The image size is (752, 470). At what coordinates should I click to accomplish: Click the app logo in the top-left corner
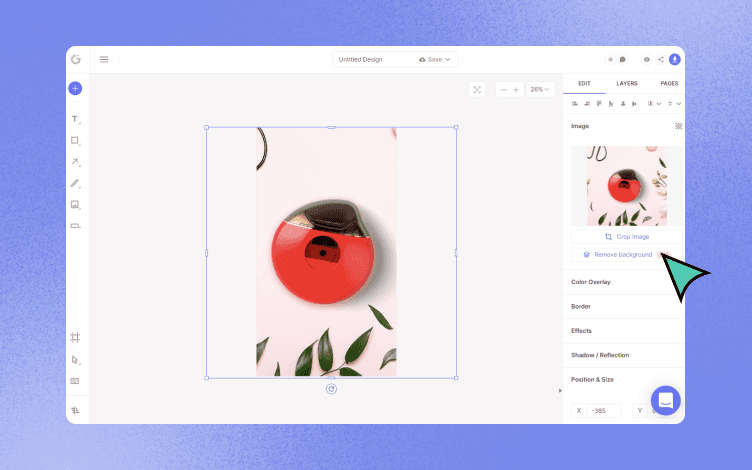[76, 59]
